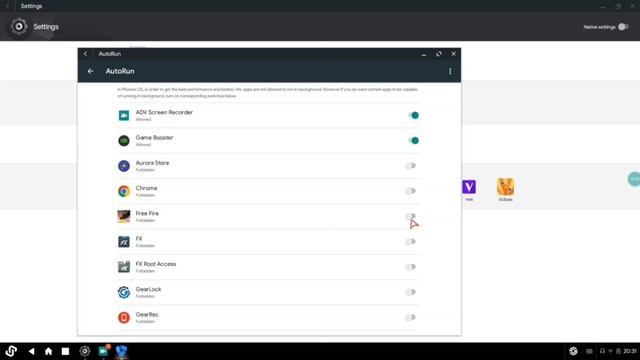Click the purple V app behind AutoRun
This screenshot has height=360, width=640.
click(x=469, y=187)
